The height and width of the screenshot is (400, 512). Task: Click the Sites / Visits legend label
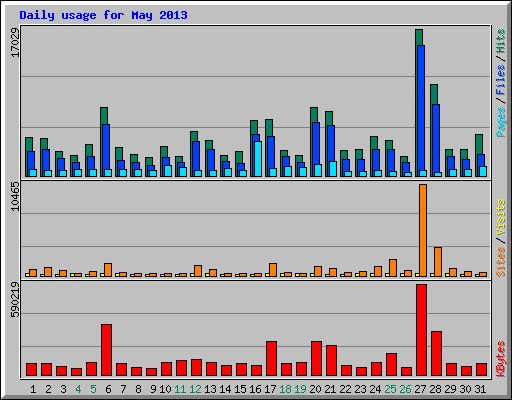point(500,238)
